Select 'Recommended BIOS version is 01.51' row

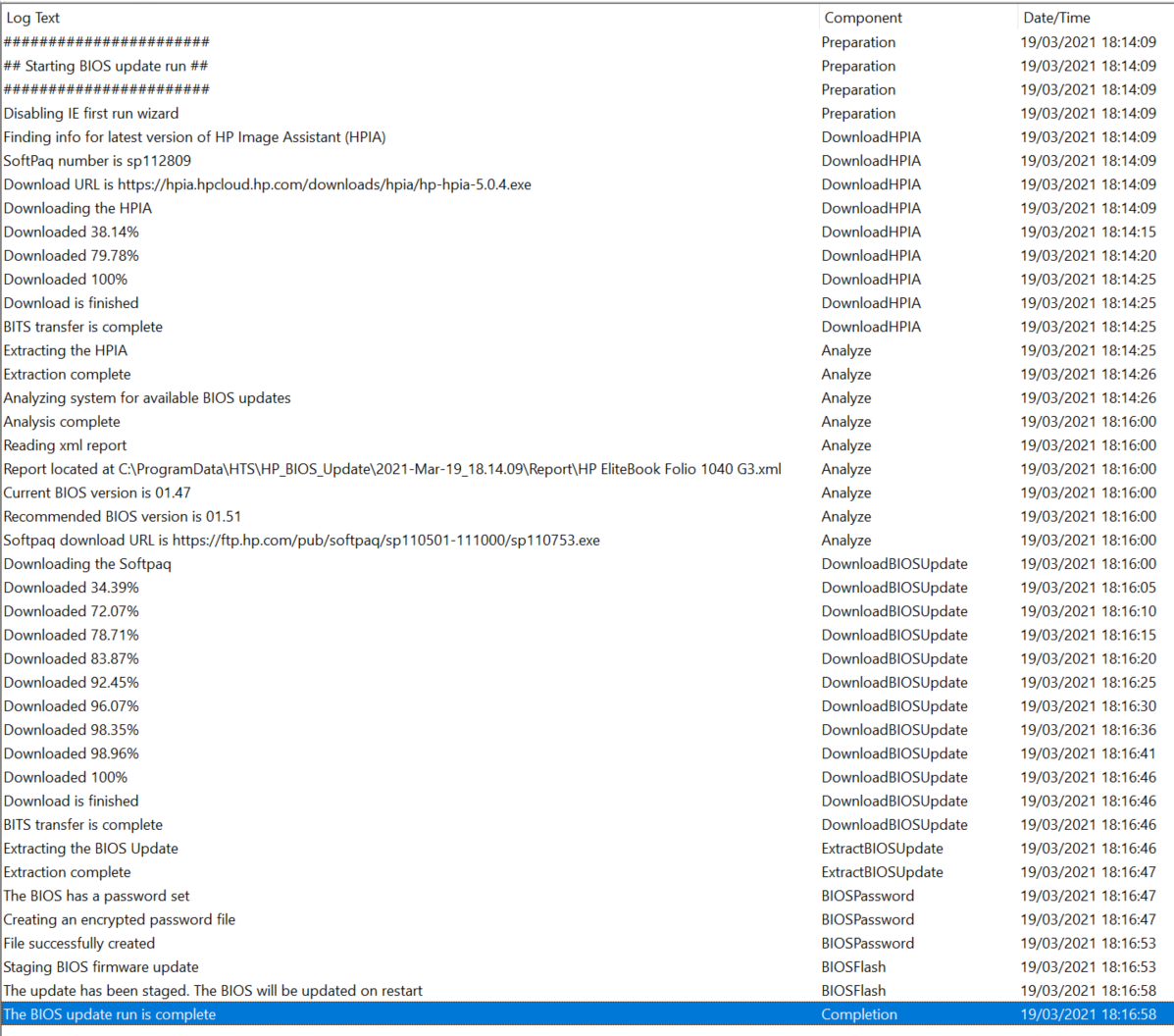coord(123,516)
